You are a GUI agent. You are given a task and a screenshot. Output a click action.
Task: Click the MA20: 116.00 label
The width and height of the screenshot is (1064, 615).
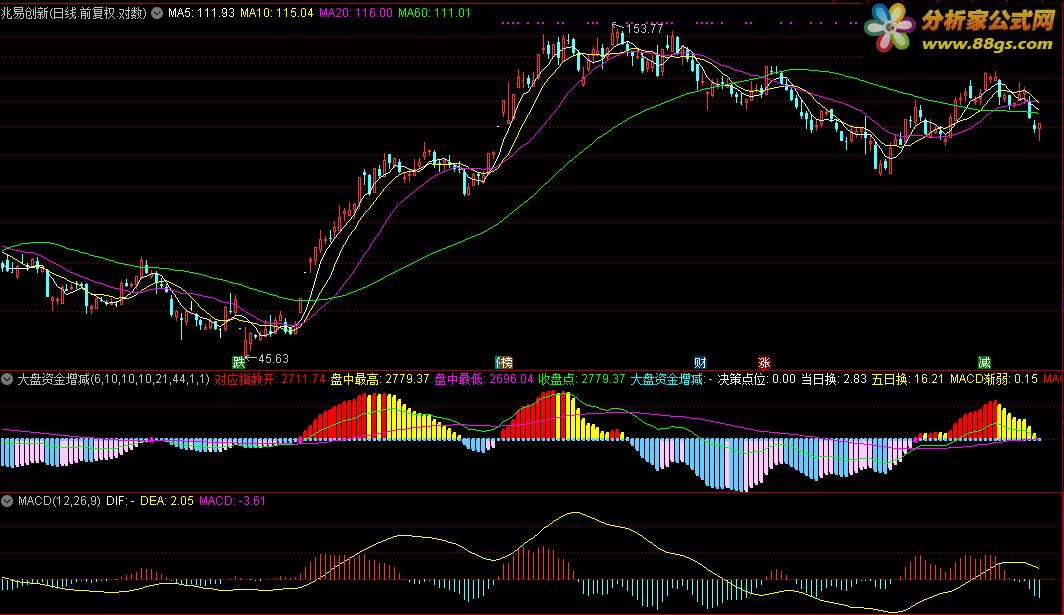click(x=356, y=13)
